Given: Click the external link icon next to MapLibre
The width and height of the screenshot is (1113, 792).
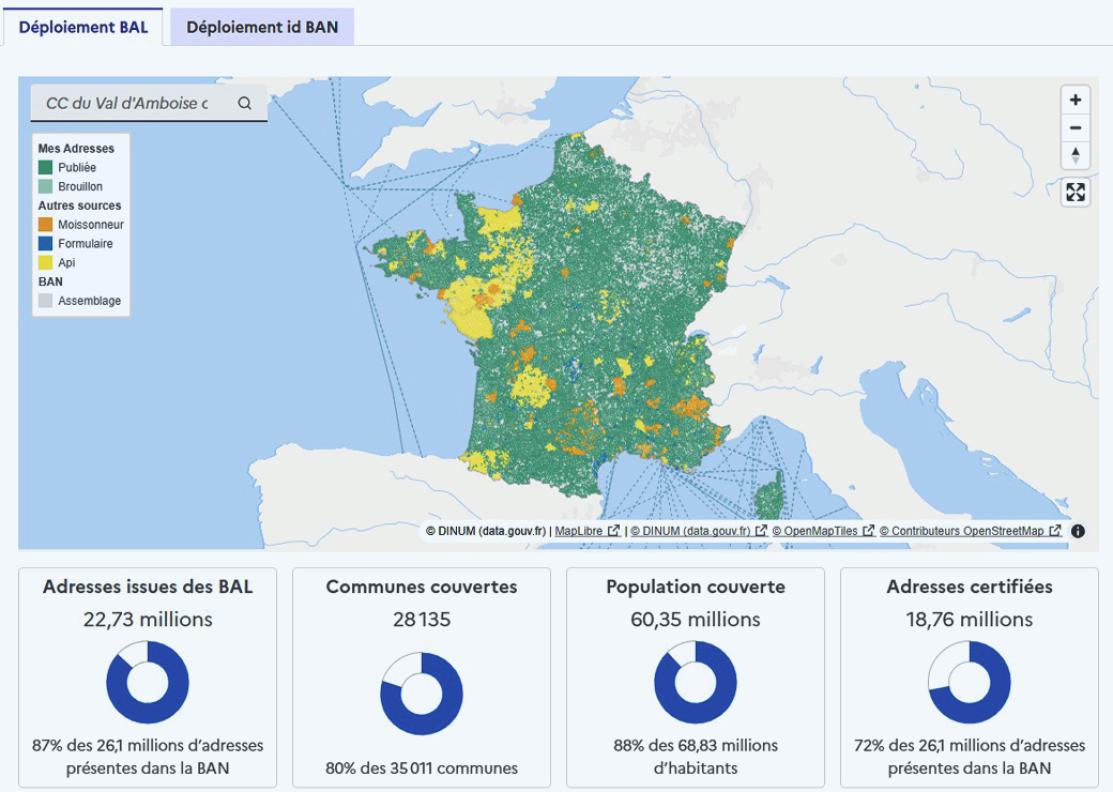Looking at the screenshot, I should (x=613, y=531).
